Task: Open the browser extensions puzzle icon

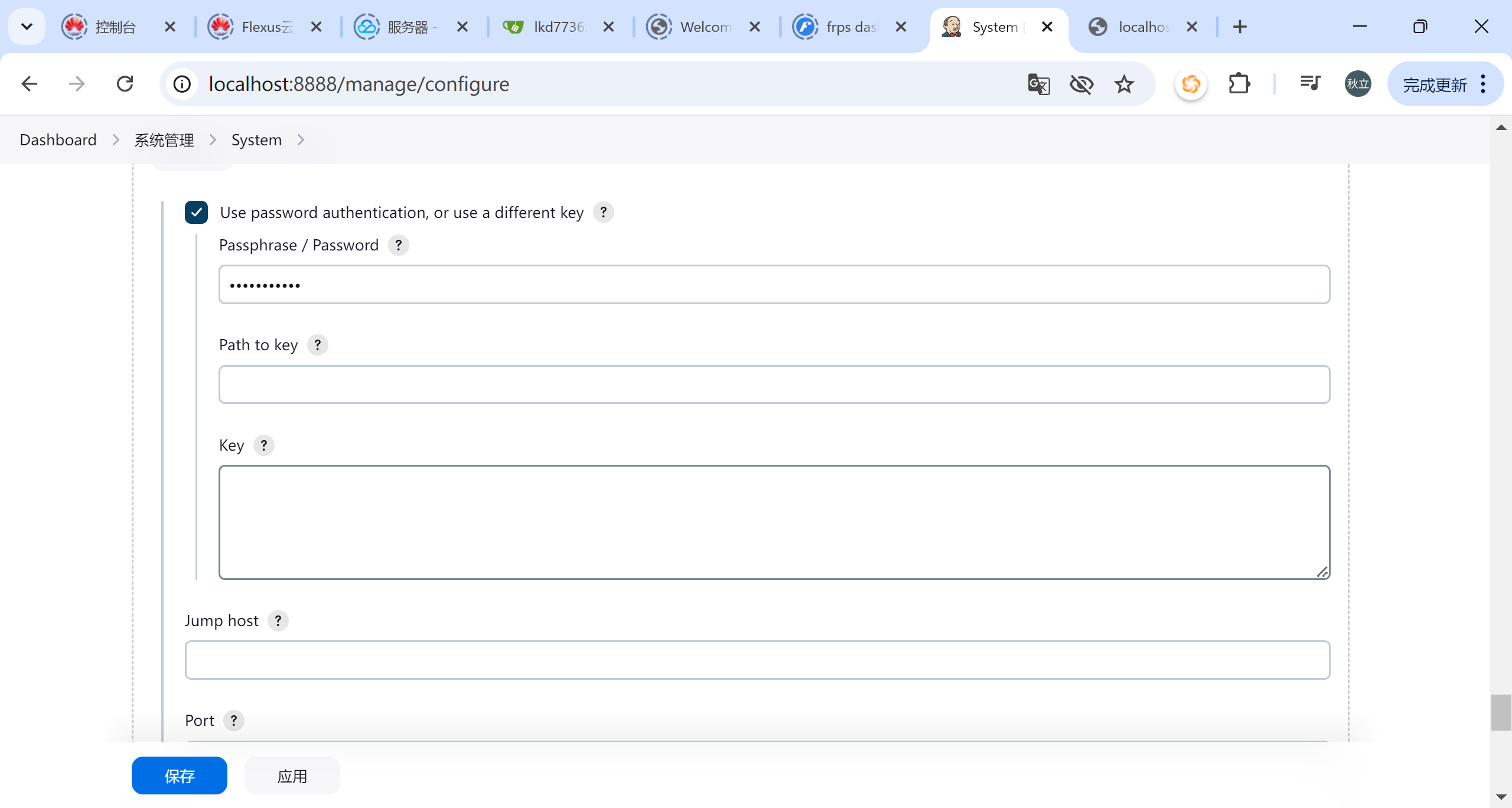Action: tap(1239, 84)
